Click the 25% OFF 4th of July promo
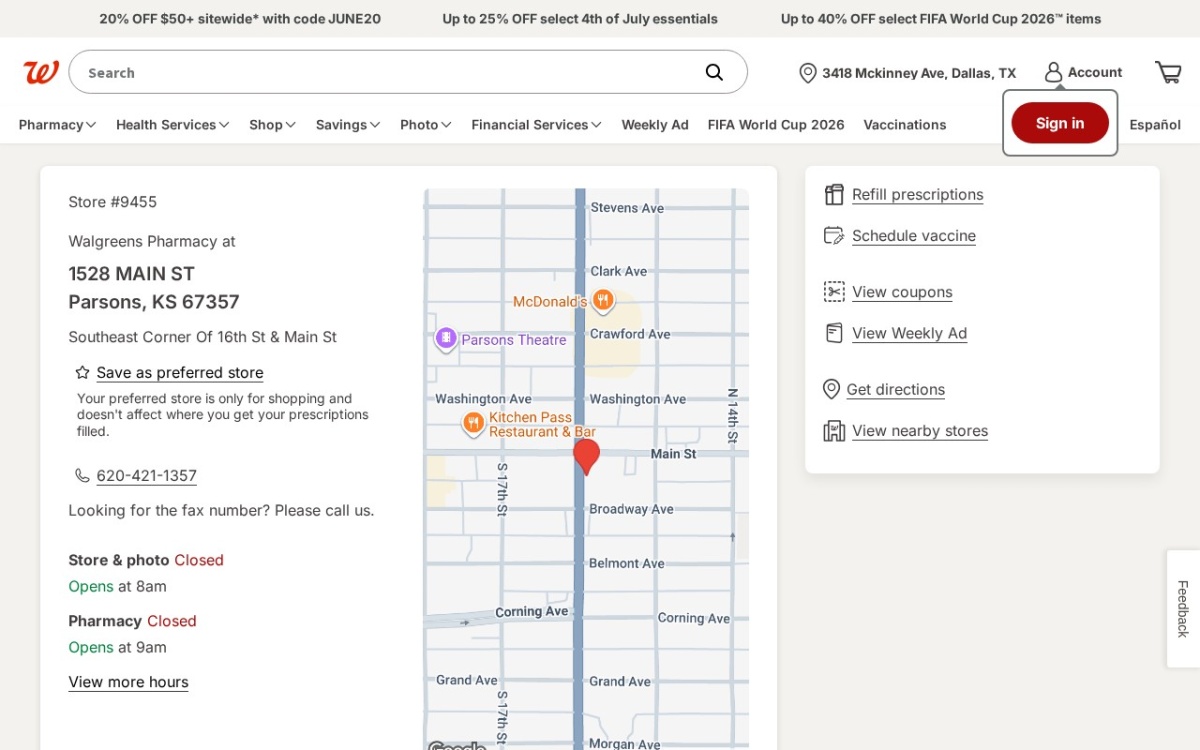 [x=580, y=19]
